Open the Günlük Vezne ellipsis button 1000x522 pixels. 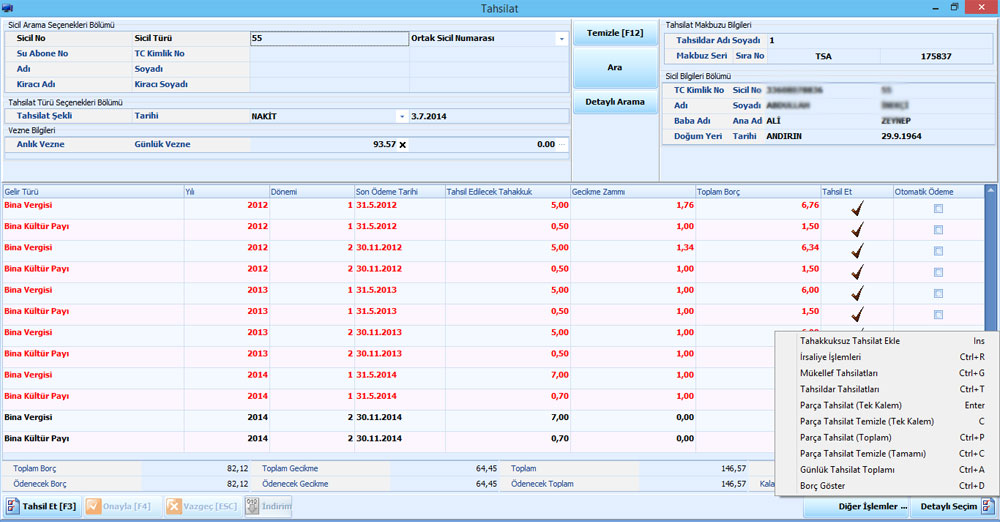point(562,144)
